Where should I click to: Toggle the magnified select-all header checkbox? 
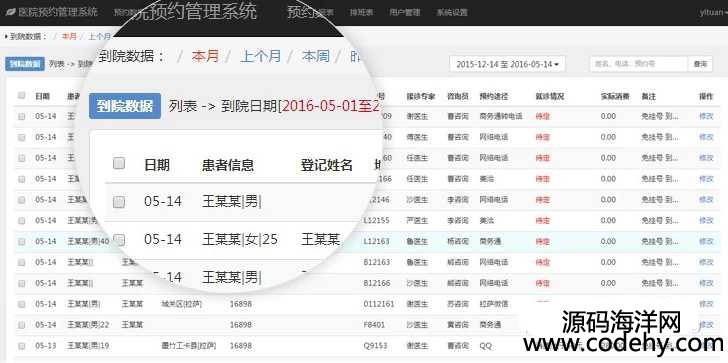point(119,163)
